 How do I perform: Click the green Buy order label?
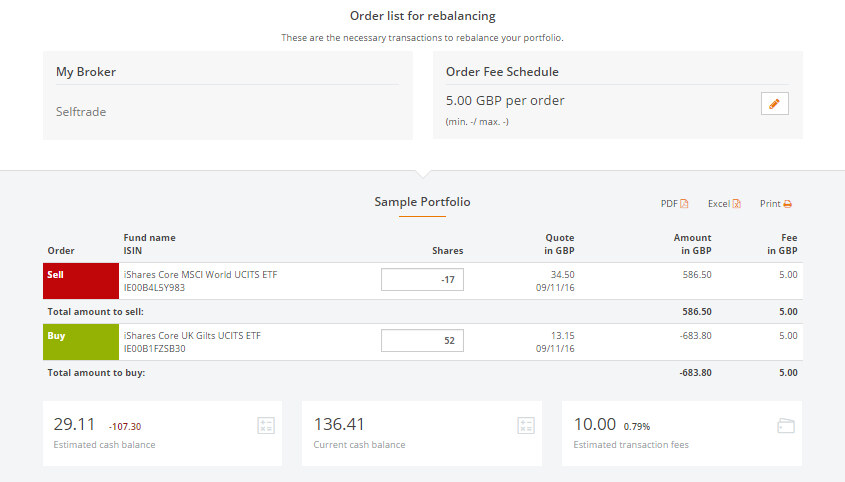[x=81, y=342]
